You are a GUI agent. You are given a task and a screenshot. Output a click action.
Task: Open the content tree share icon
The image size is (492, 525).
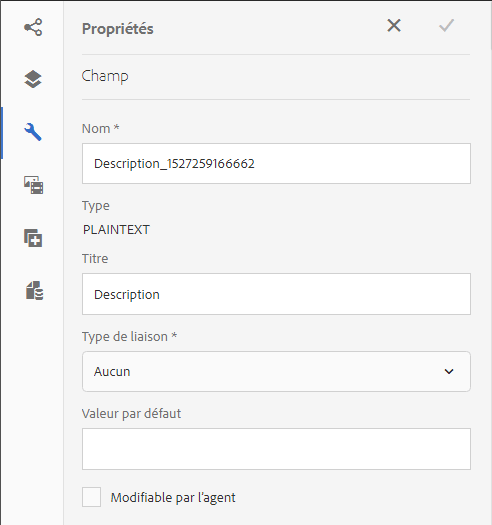(33, 27)
